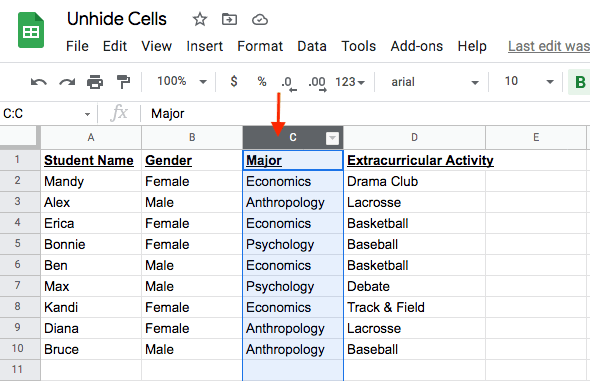Open the Help menu
Image resolution: width=590 pixels, height=381 pixels.
click(472, 46)
